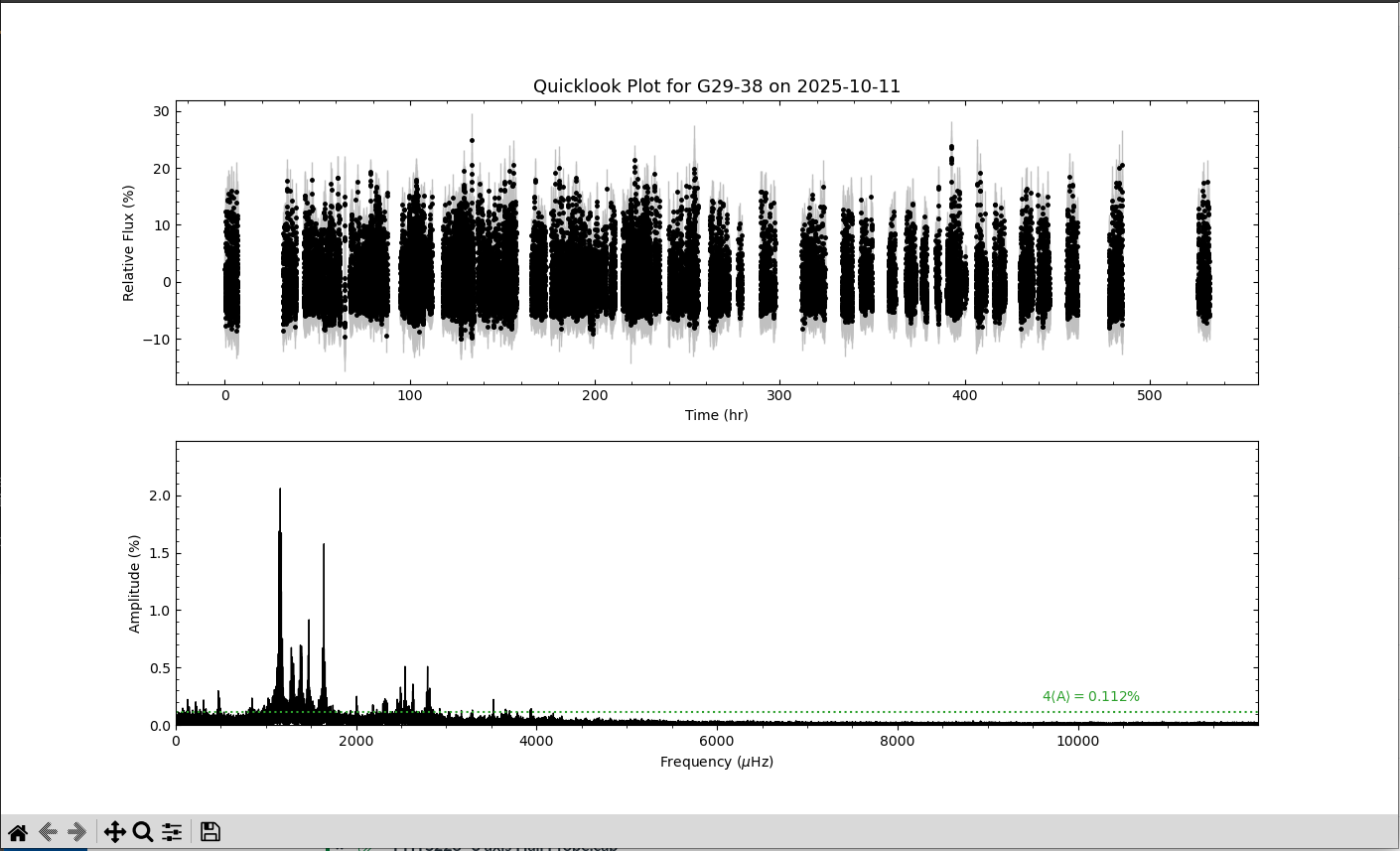
Task: Go forward to the next plot view
Action: coord(76,832)
